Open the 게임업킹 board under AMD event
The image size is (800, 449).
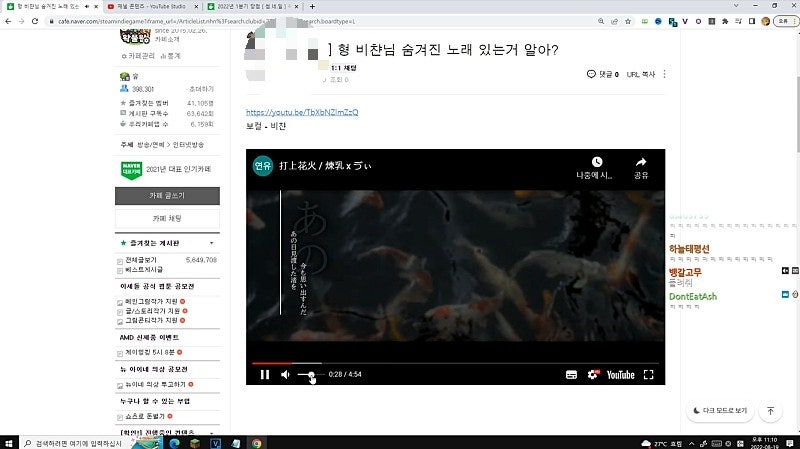150,352
